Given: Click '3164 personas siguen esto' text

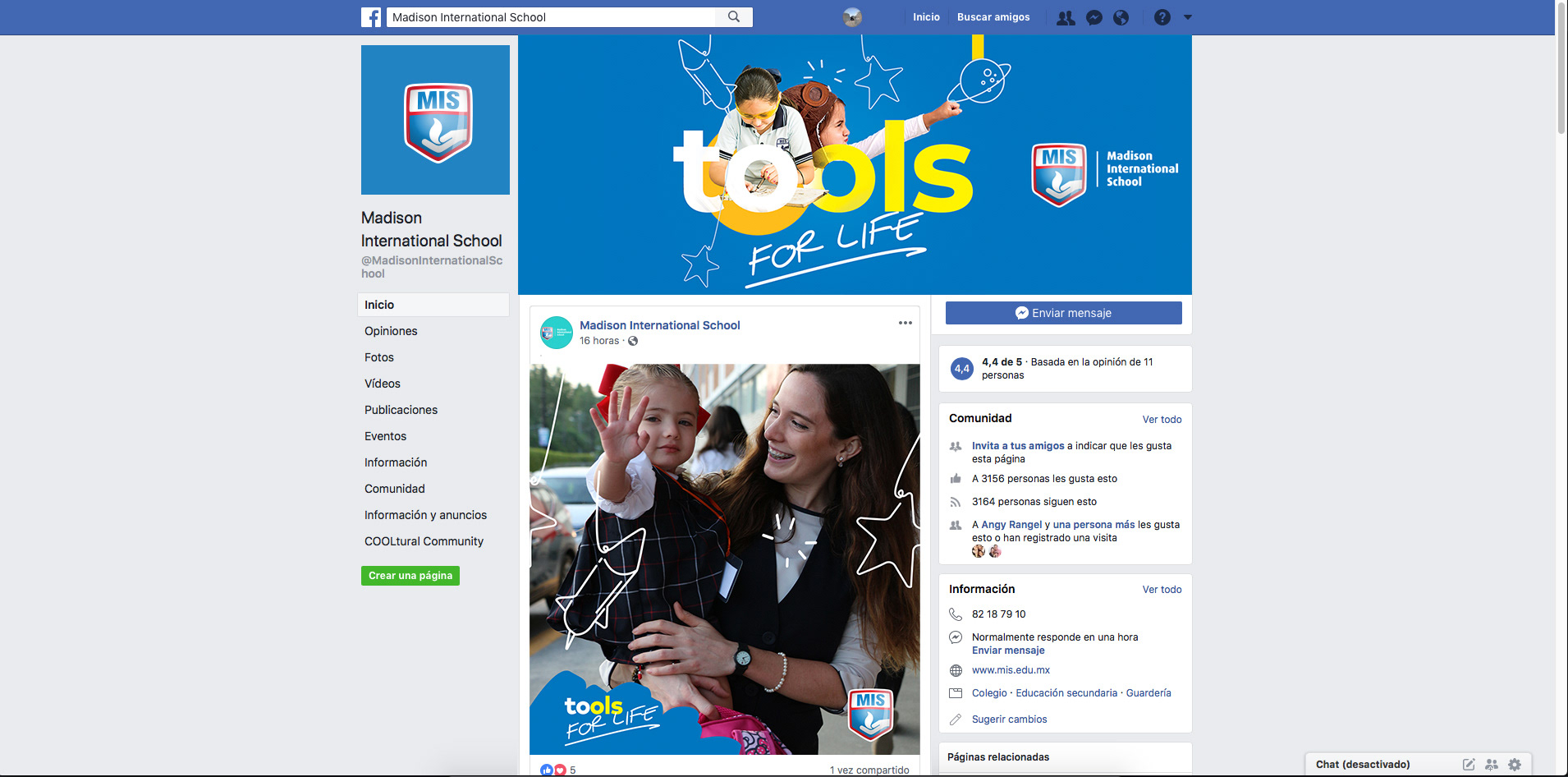Looking at the screenshot, I should coord(1034,502).
